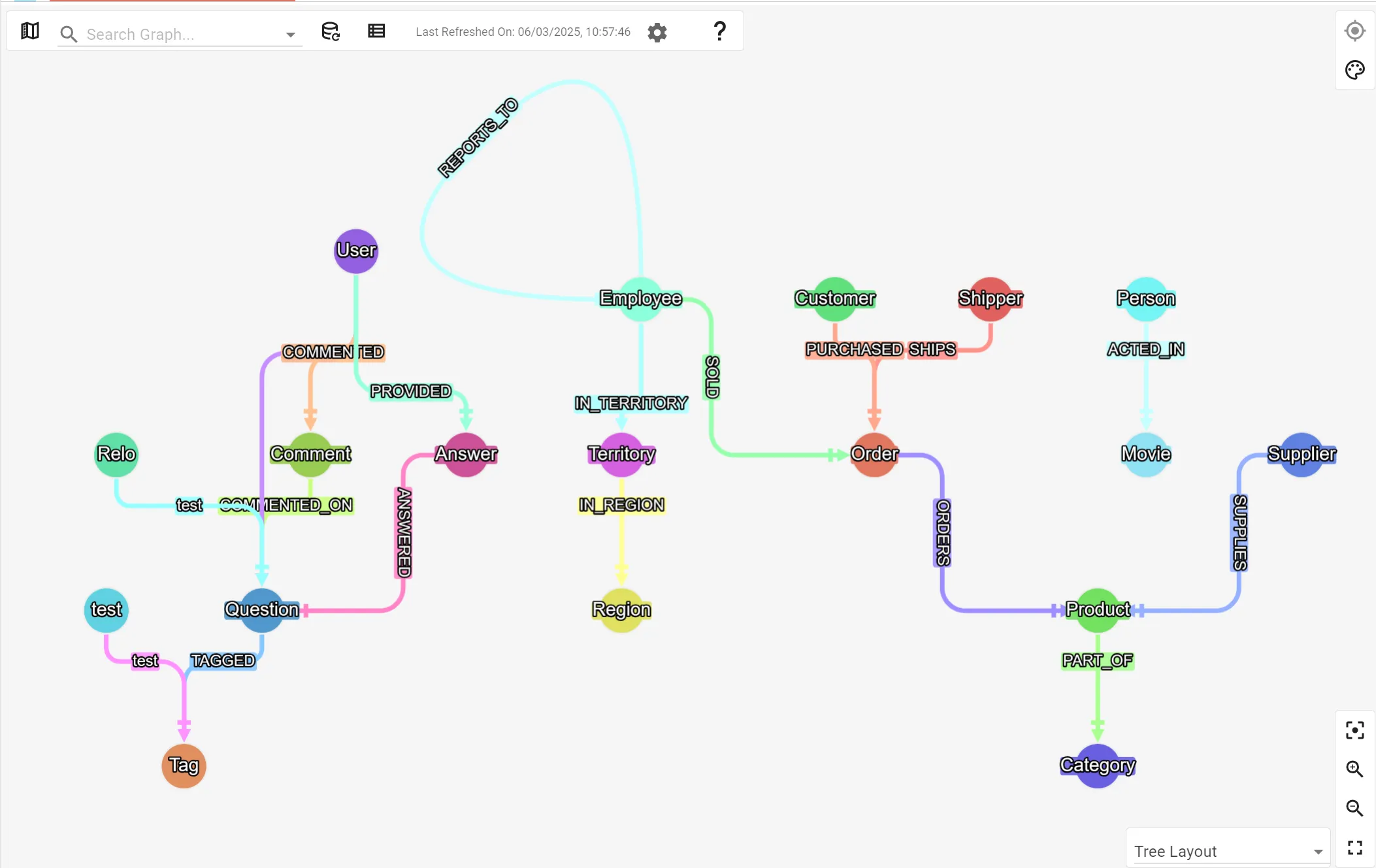Image resolution: width=1376 pixels, height=868 pixels.
Task: Open the Tree Layout dropdown
Action: [1228, 851]
